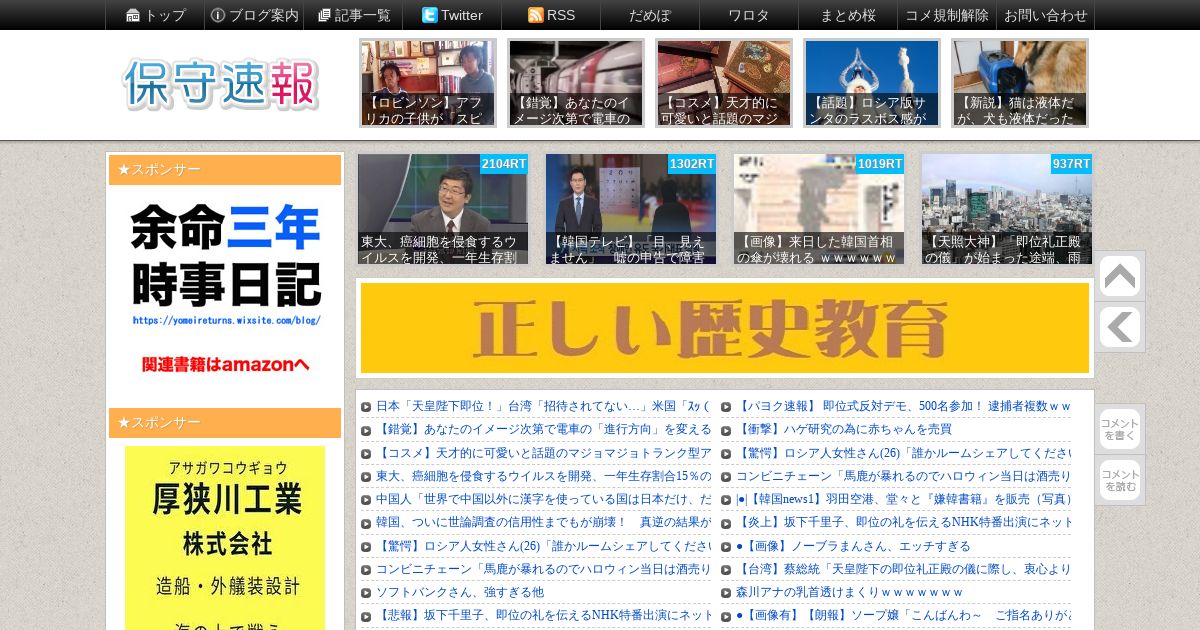Go to まとめ桜 in navigation bar
This screenshot has width=1200, height=630.
click(x=848, y=15)
